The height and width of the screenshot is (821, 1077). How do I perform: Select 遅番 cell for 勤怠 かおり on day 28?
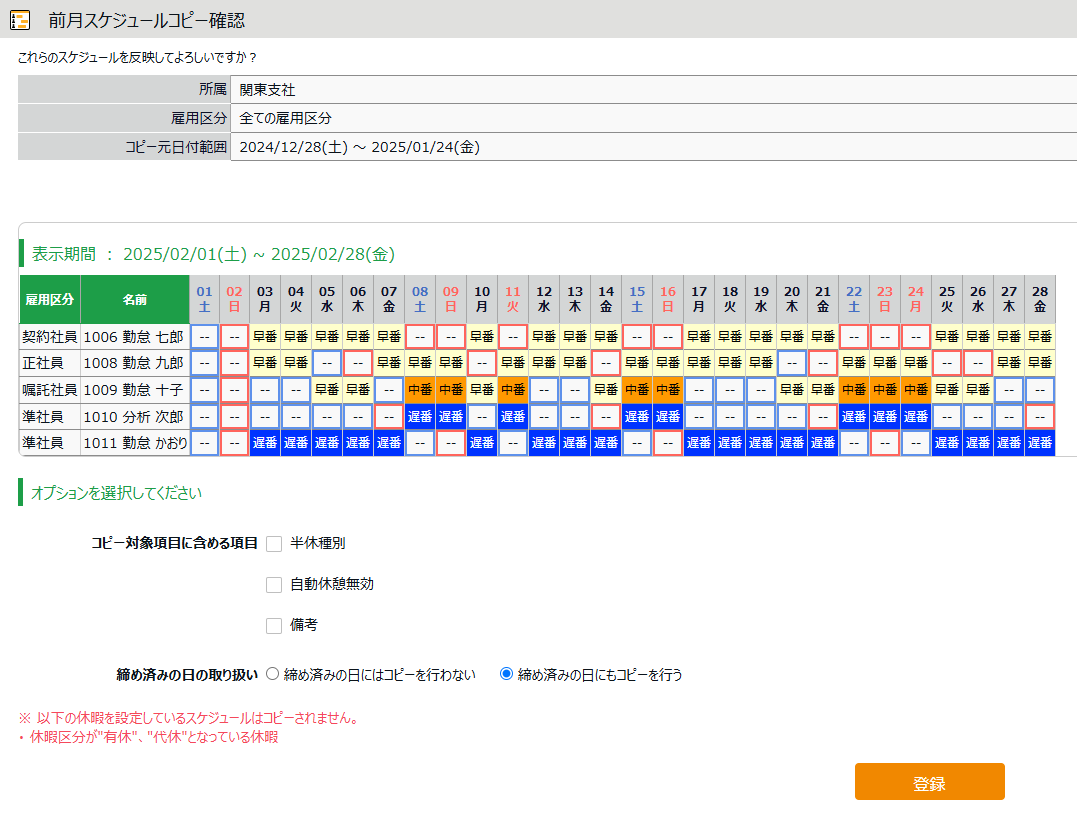pyautogui.click(x=1040, y=443)
